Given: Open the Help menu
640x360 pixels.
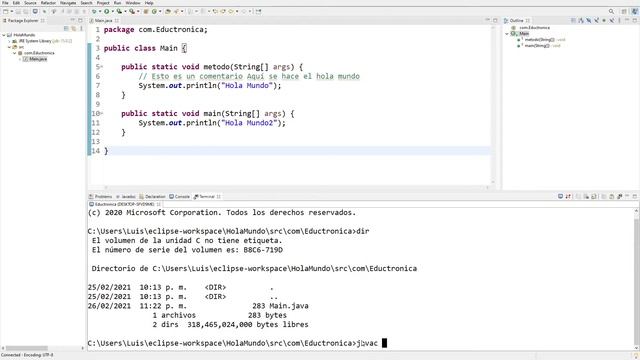Looking at the screenshot, I should [149, 3].
